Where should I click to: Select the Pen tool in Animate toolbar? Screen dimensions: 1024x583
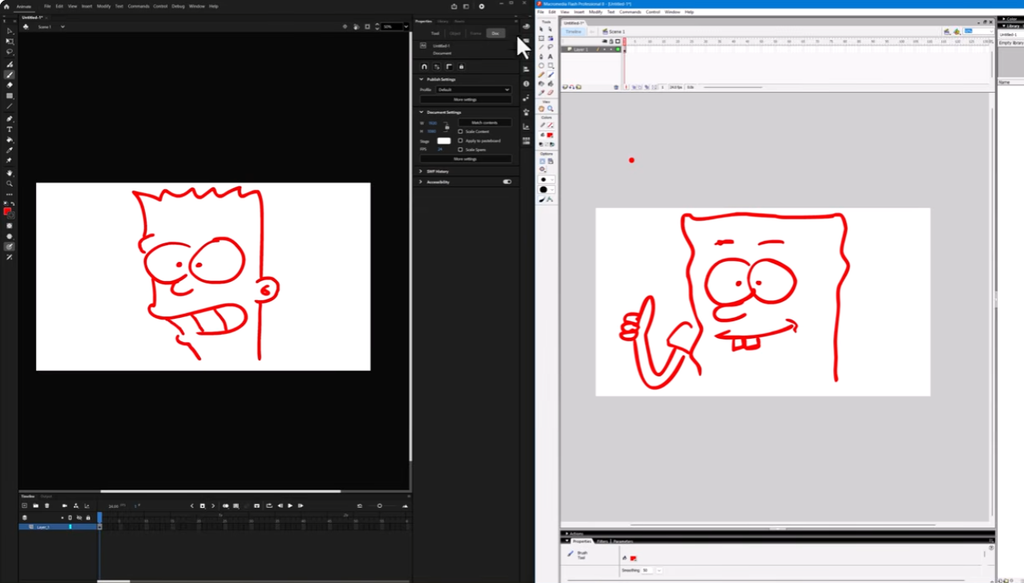pyautogui.click(x=9, y=118)
